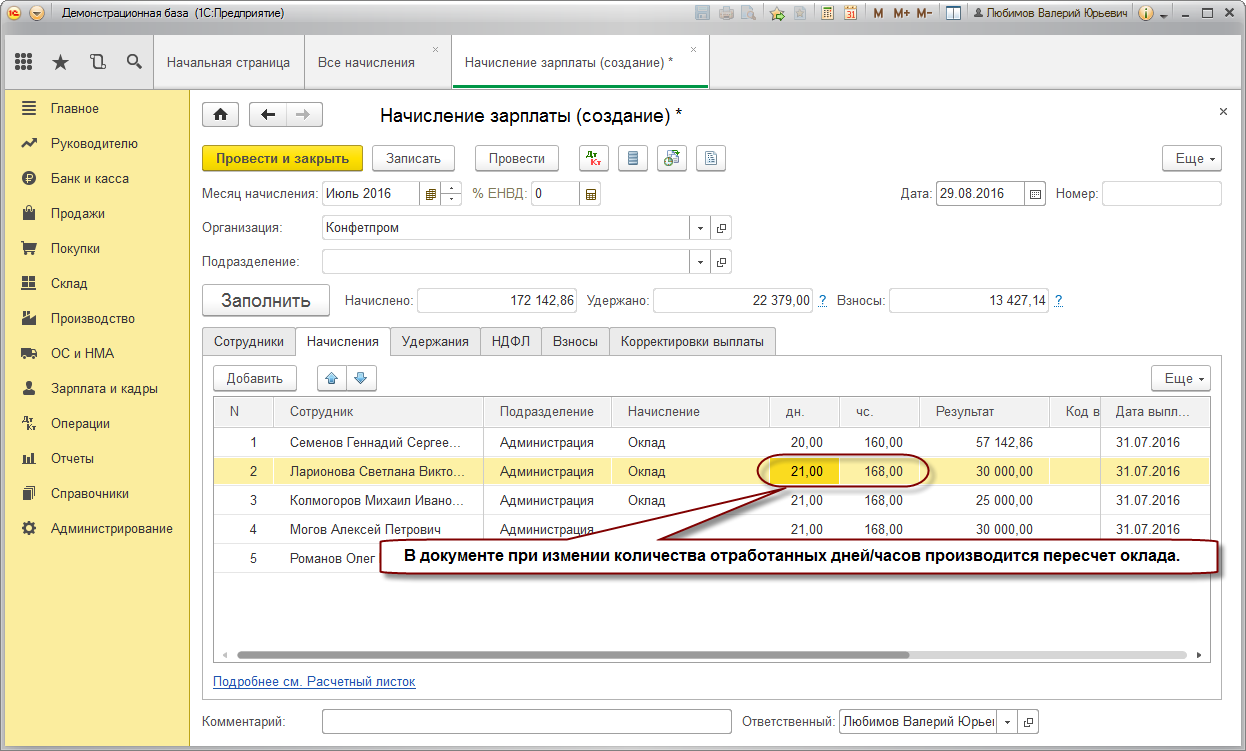The image size is (1246, 751).
Task: Open calendar picker for Дата field
Action: tap(1036, 194)
